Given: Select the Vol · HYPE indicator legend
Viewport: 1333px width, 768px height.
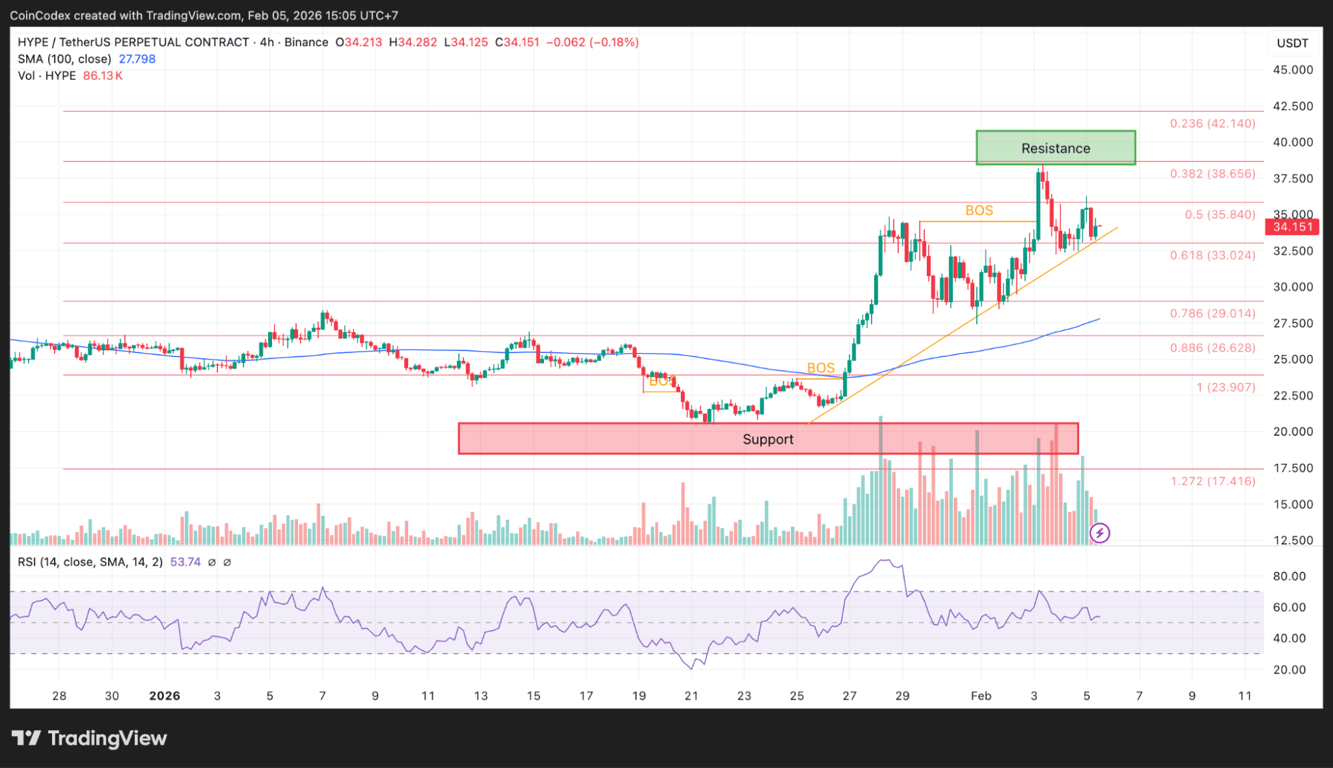Looking at the screenshot, I should (47, 75).
